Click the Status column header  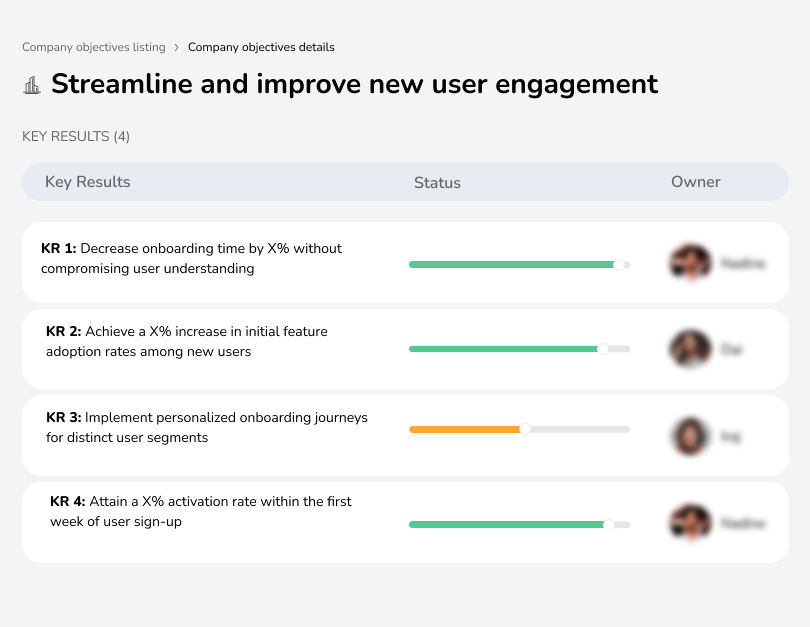click(x=437, y=182)
